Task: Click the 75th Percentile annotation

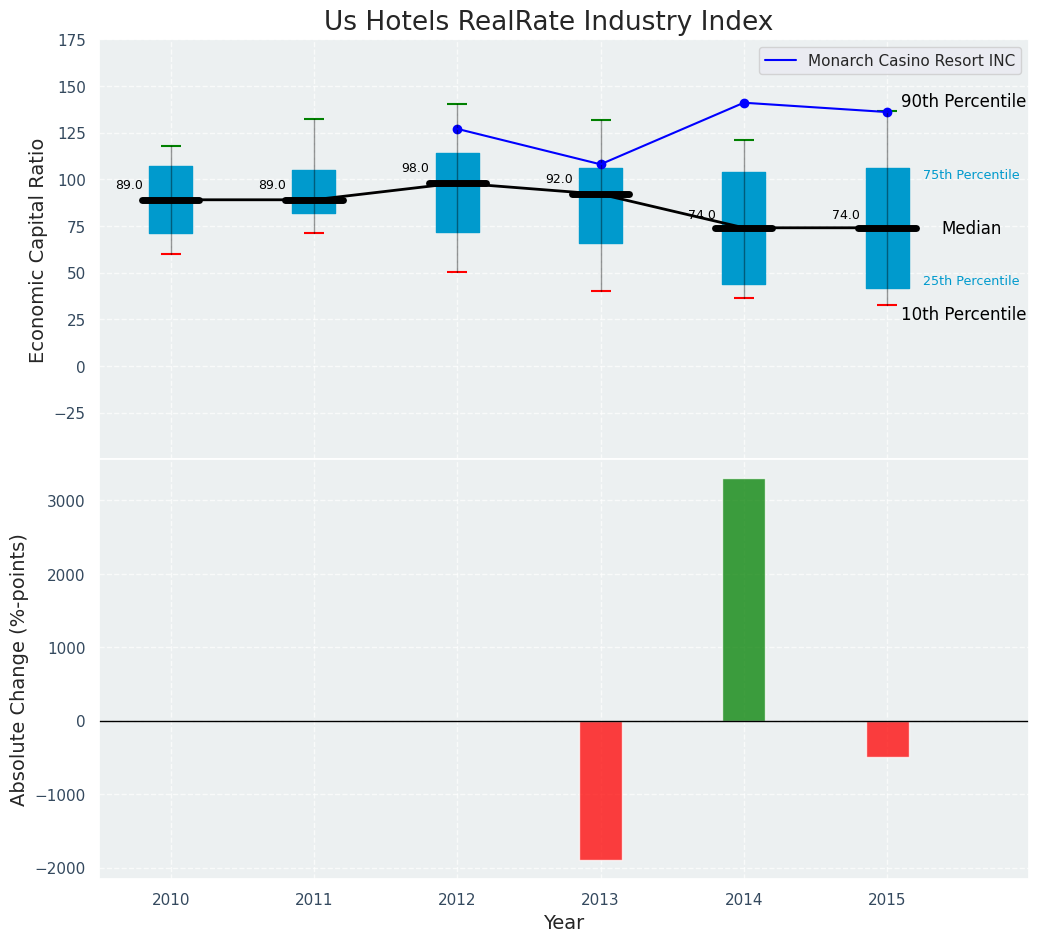Action: coord(970,175)
